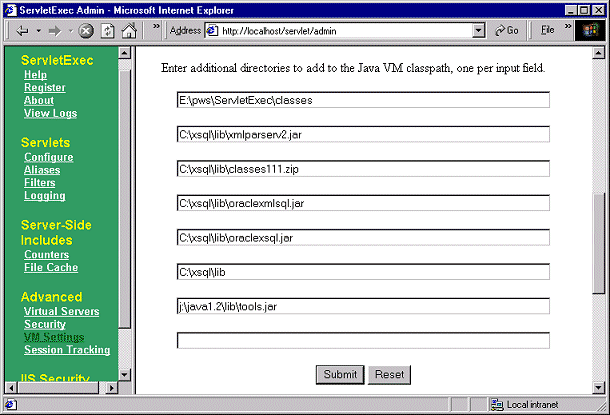Click the page icon in address bar
This screenshot has width=610, height=415.
(x=212, y=30)
